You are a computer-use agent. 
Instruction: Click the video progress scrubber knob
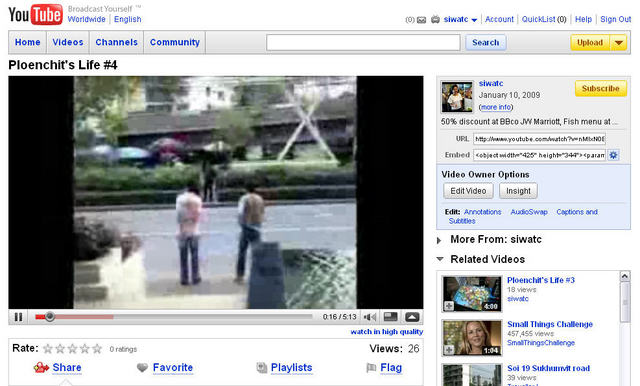[x=50, y=317]
